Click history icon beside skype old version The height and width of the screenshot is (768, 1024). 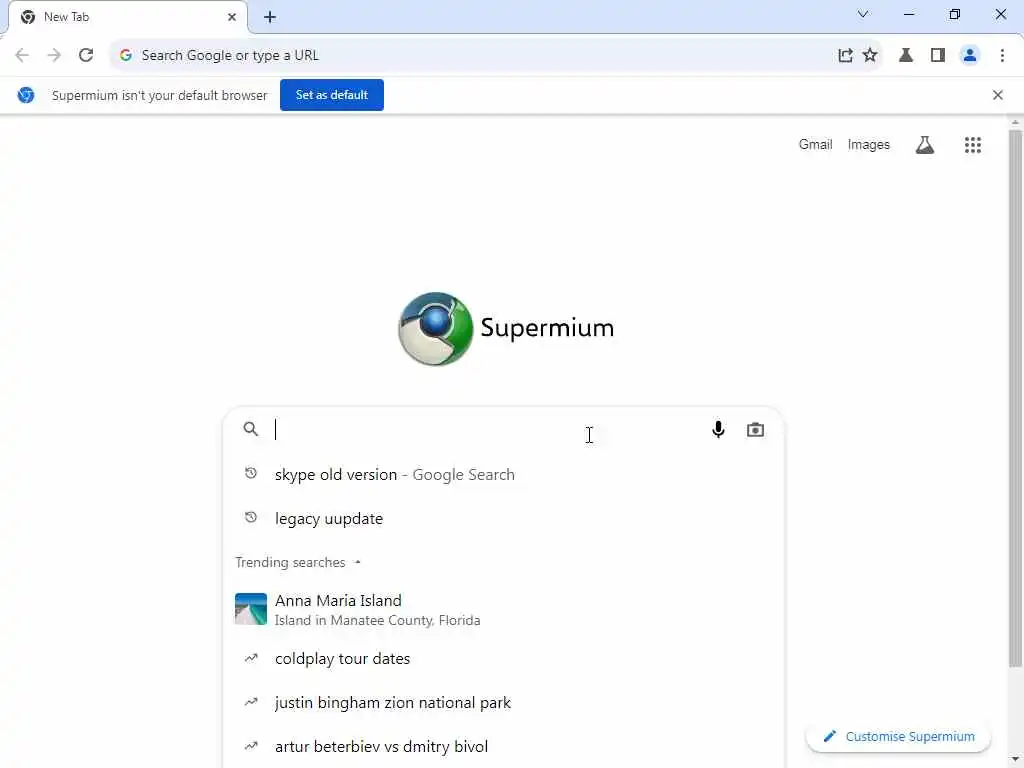(251, 473)
